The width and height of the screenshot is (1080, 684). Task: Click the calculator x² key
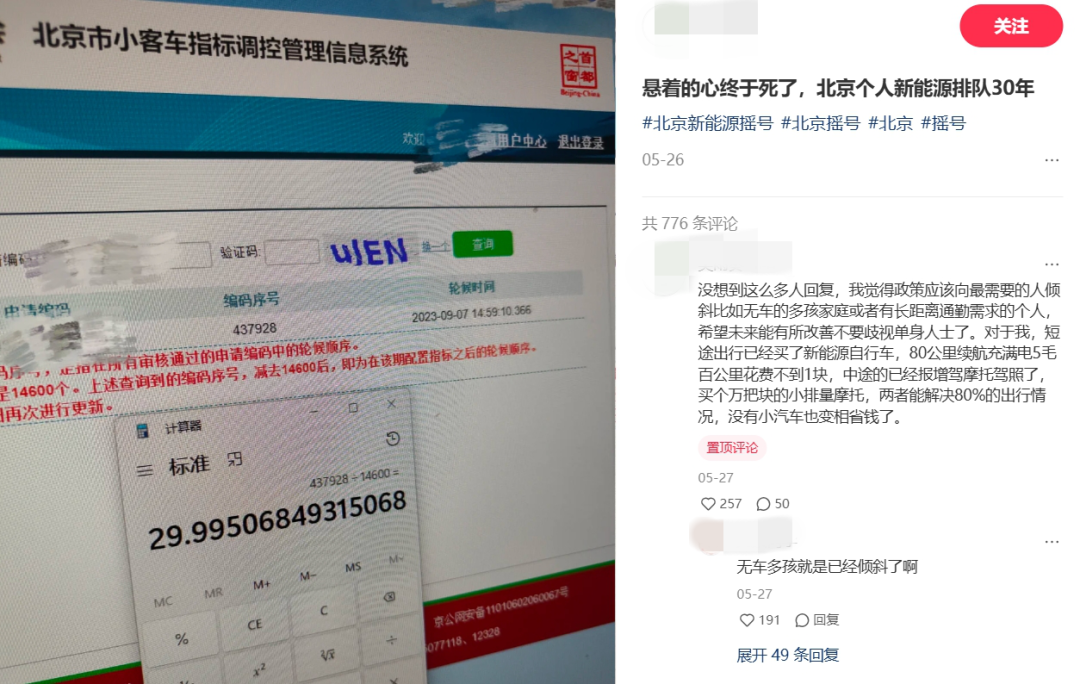[259, 670]
